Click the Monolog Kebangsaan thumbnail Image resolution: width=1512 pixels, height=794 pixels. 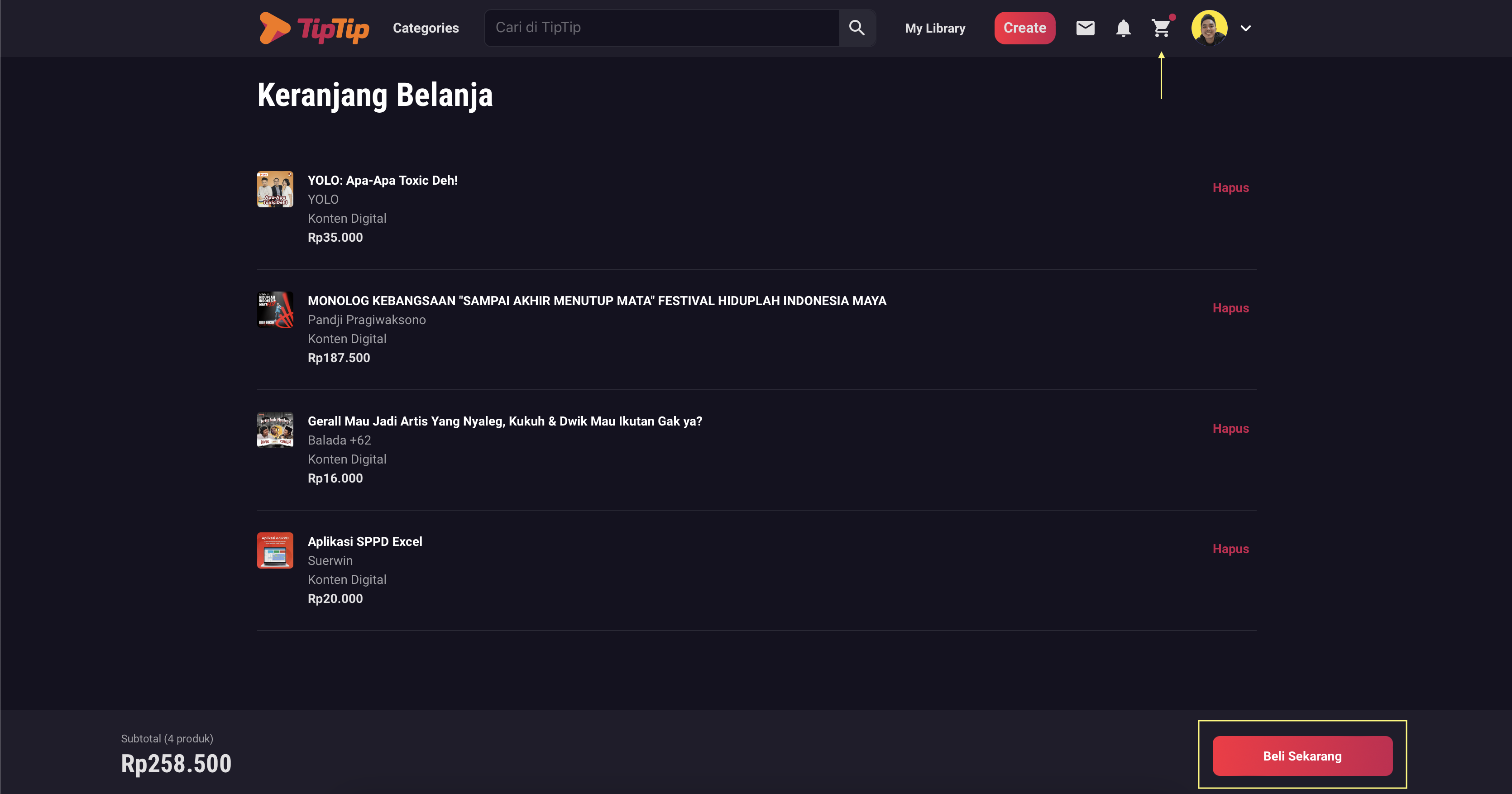coord(275,309)
